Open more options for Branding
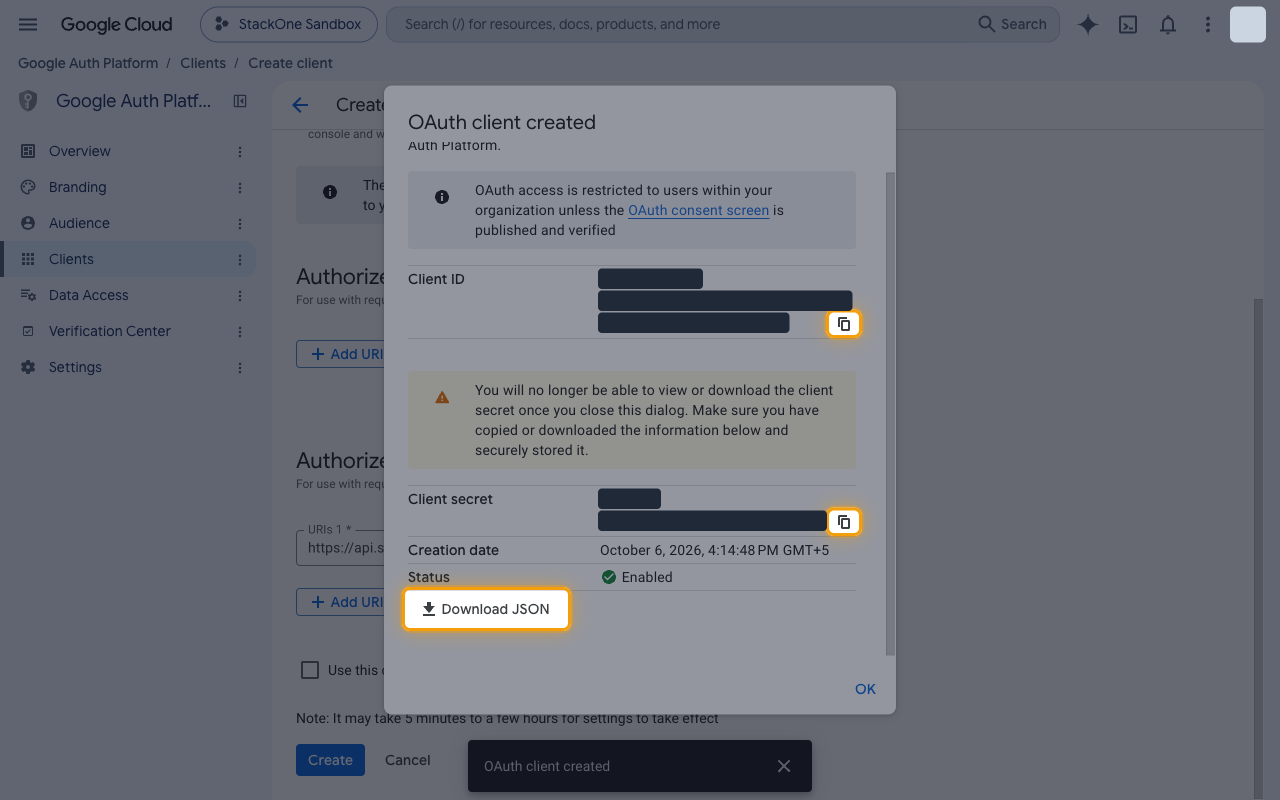1280x800 pixels. 240,187
